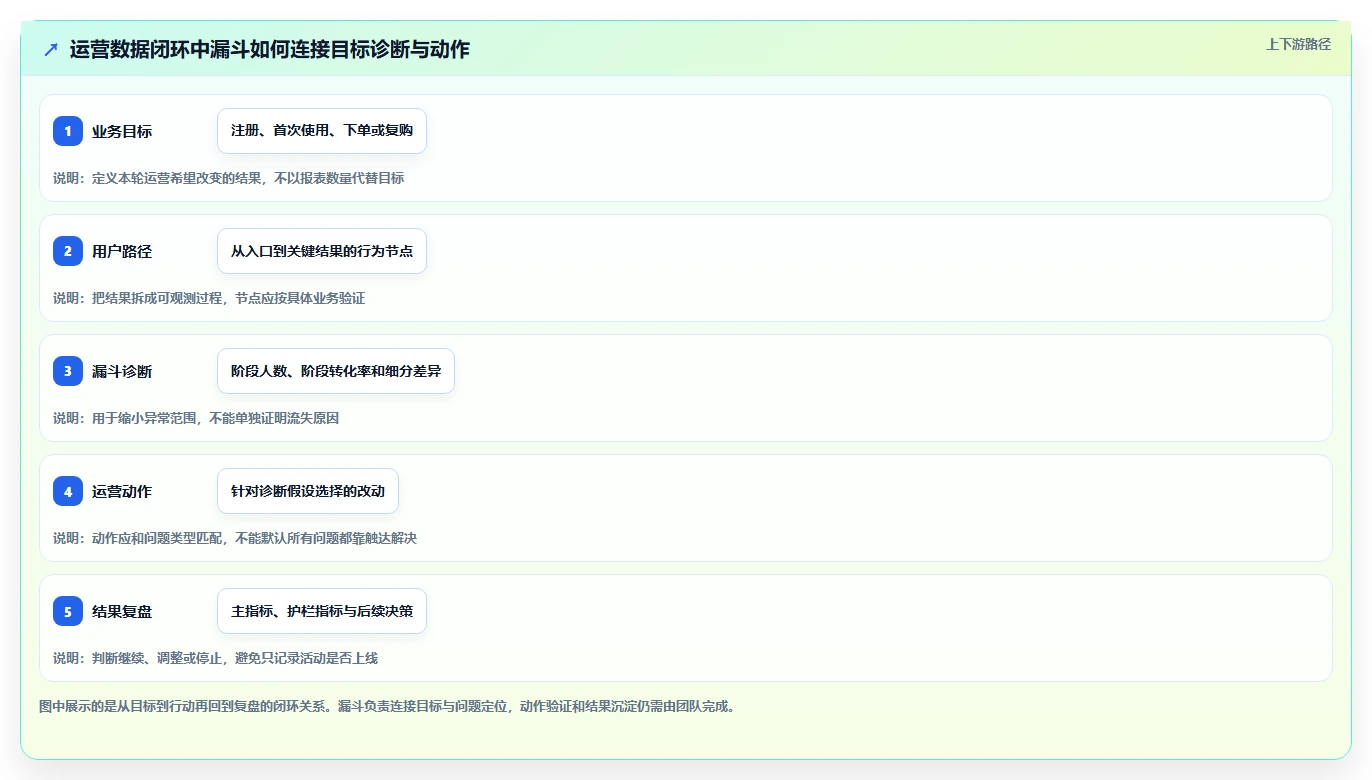Select step number 5 badge

coord(68,611)
